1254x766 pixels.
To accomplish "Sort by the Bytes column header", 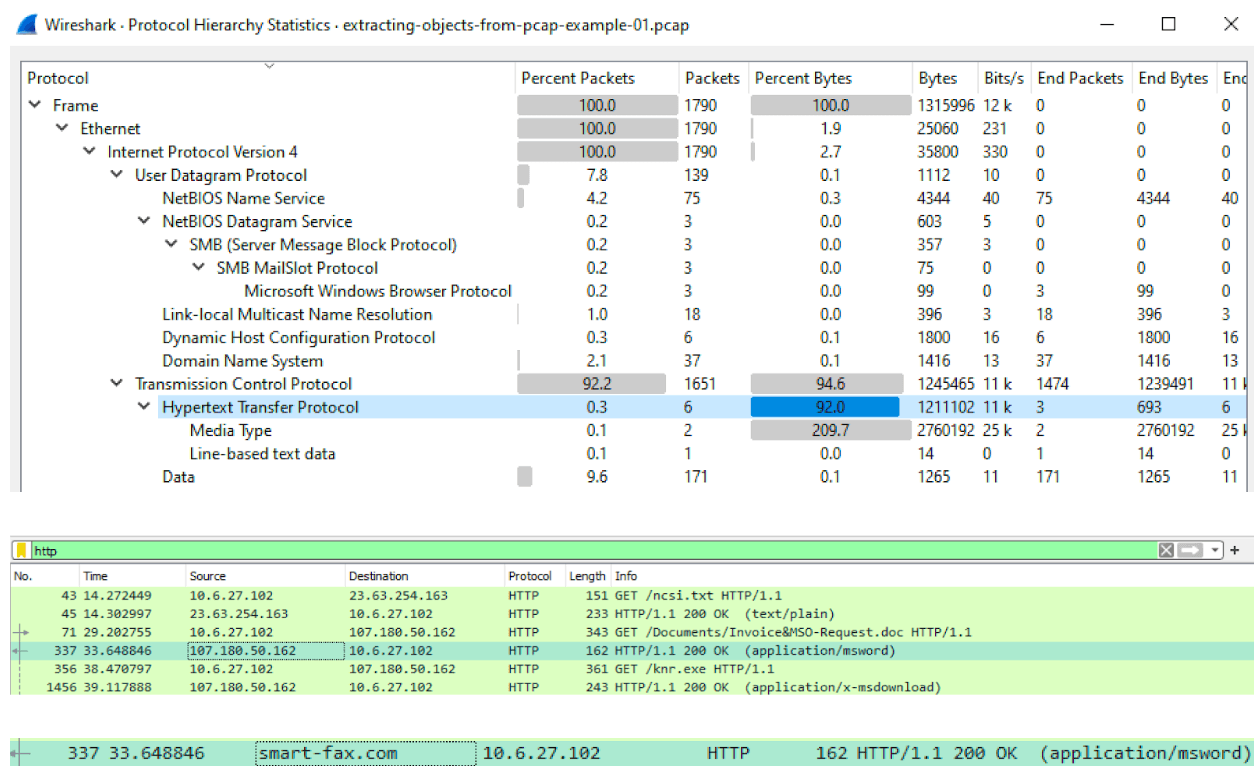I will coord(937,78).
